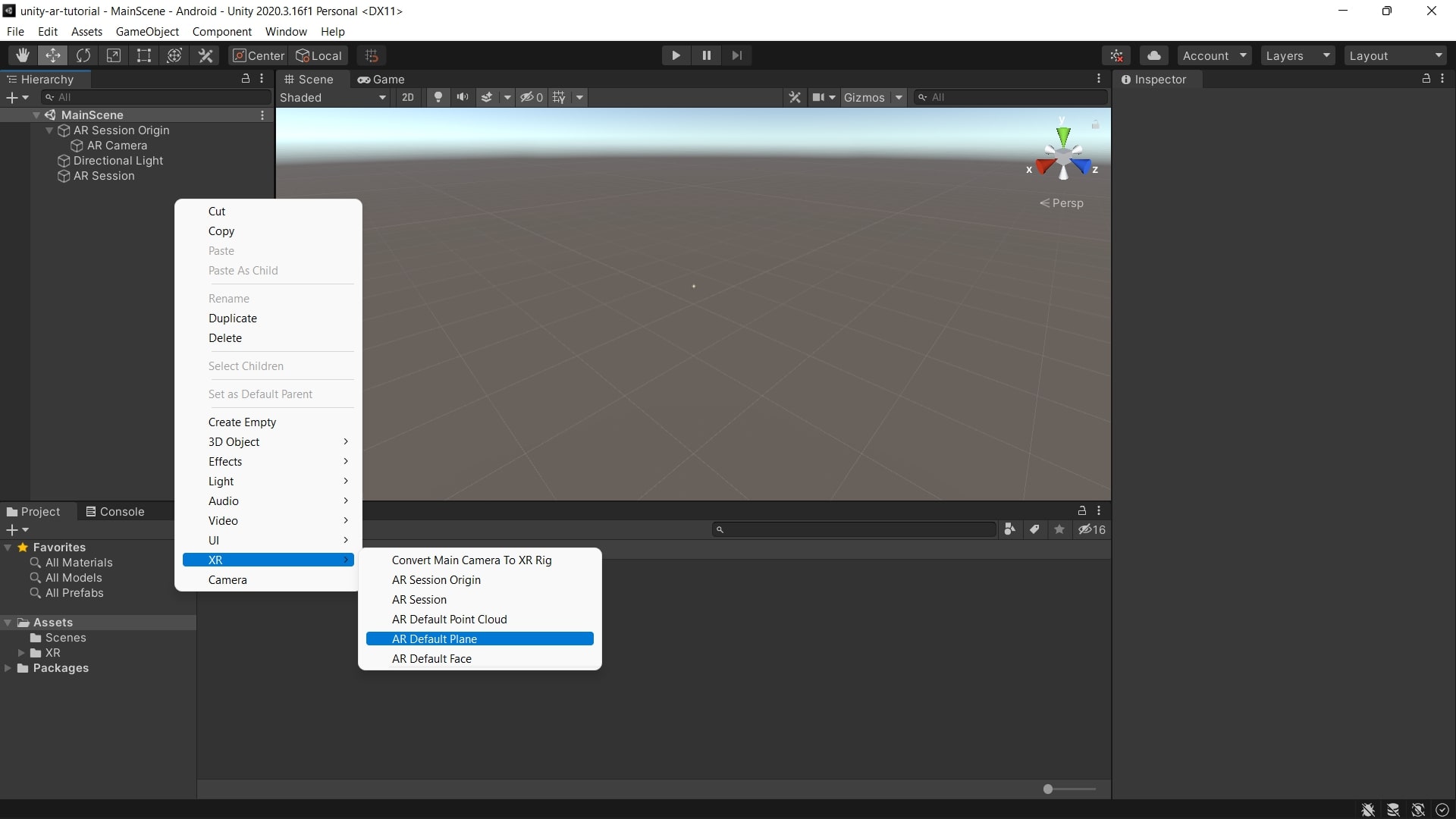Open the Window menu
The width and height of the screenshot is (1456, 819).
click(x=286, y=31)
